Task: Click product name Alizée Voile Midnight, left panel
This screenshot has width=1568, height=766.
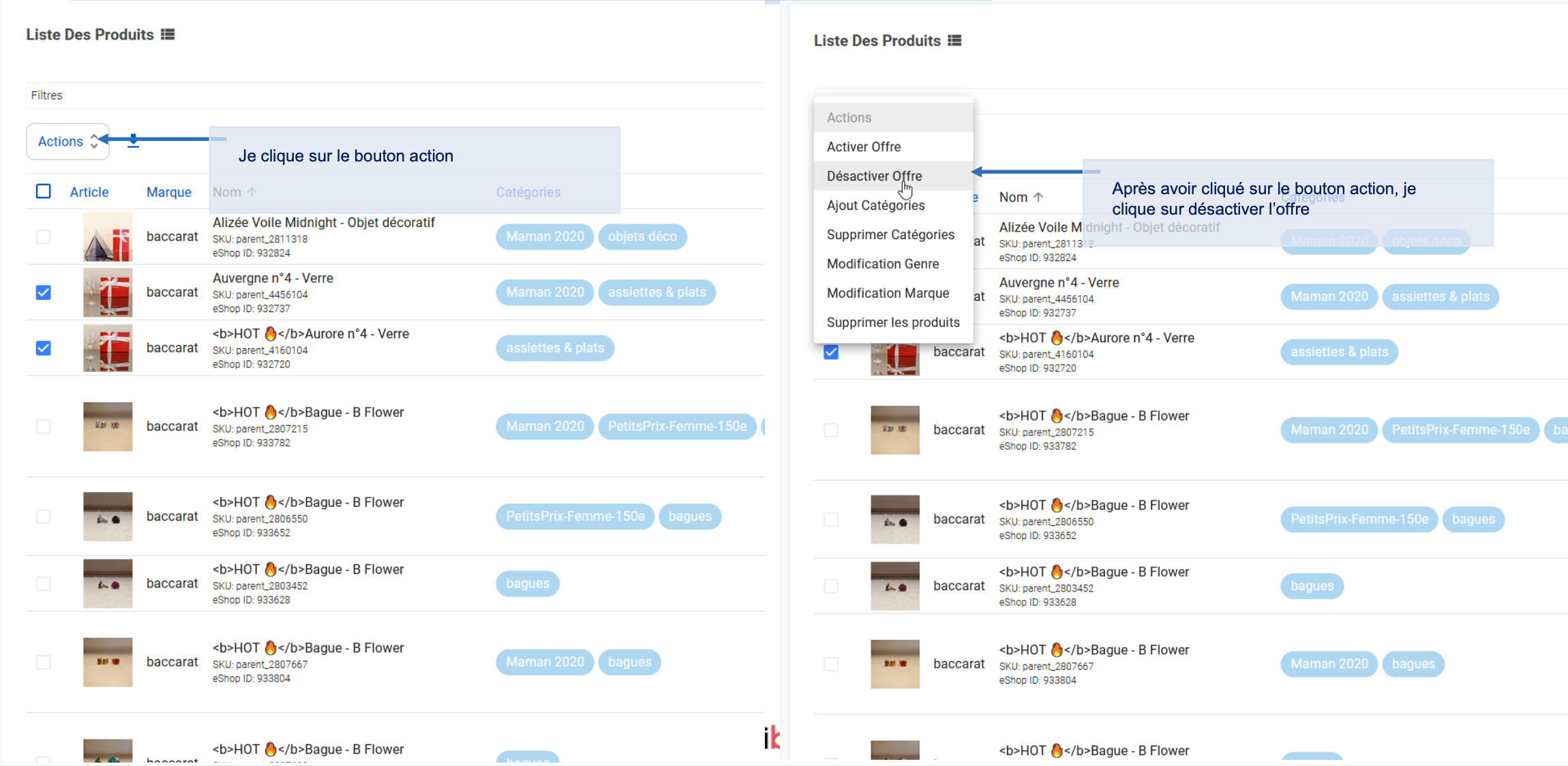Action: point(324,222)
